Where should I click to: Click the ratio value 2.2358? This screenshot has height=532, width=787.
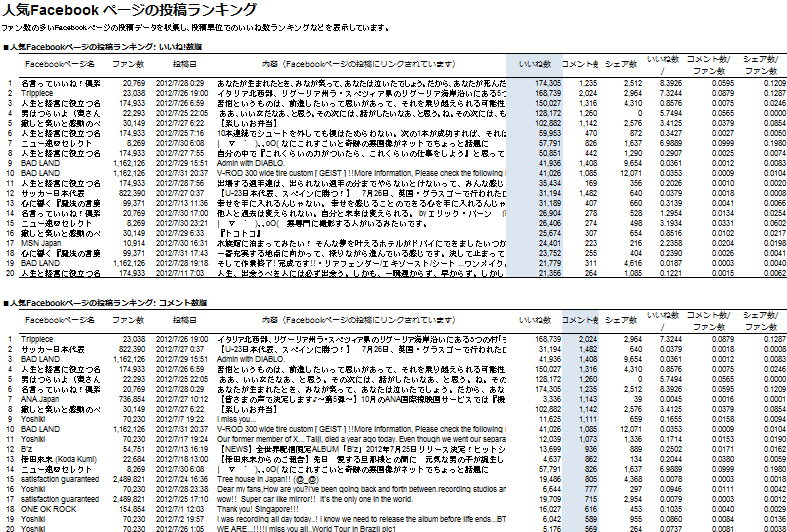pyautogui.click(x=670, y=243)
